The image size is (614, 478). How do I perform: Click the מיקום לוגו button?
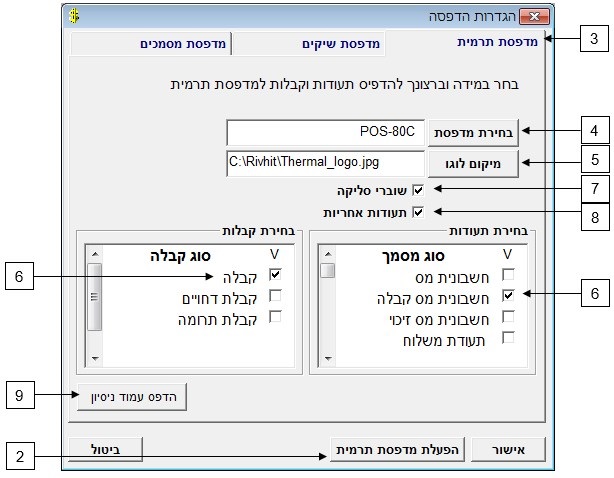(473, 164)
